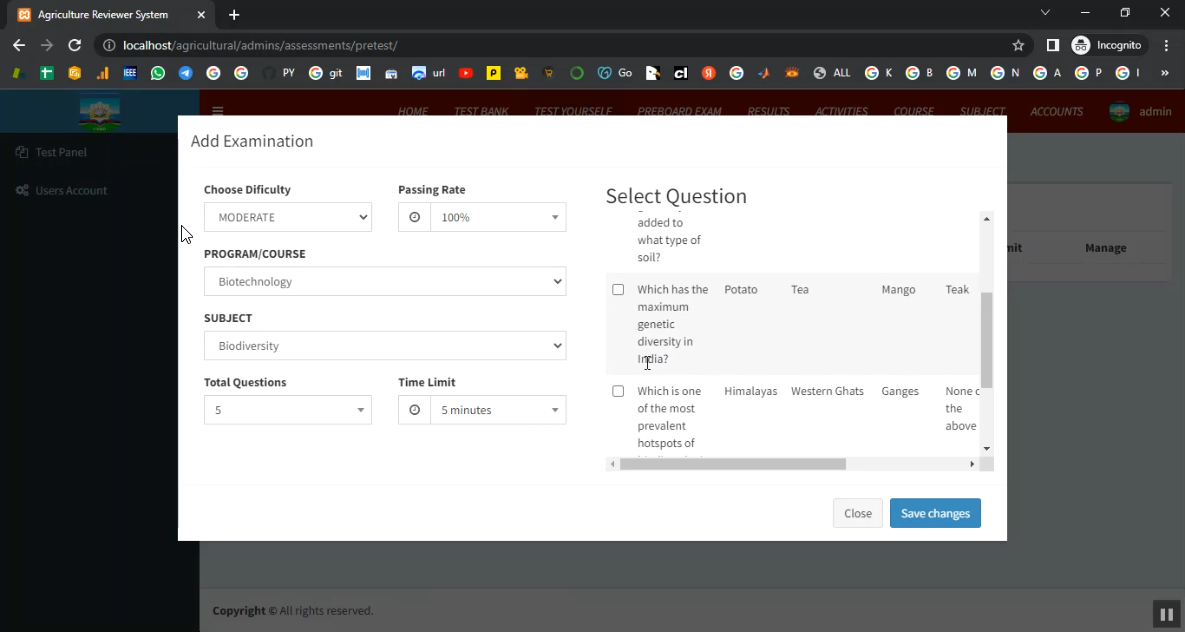Image resolution: width=1185 pixels, height=632 pixels.
Task: Open a new browser tab
Action: [234, 15]
